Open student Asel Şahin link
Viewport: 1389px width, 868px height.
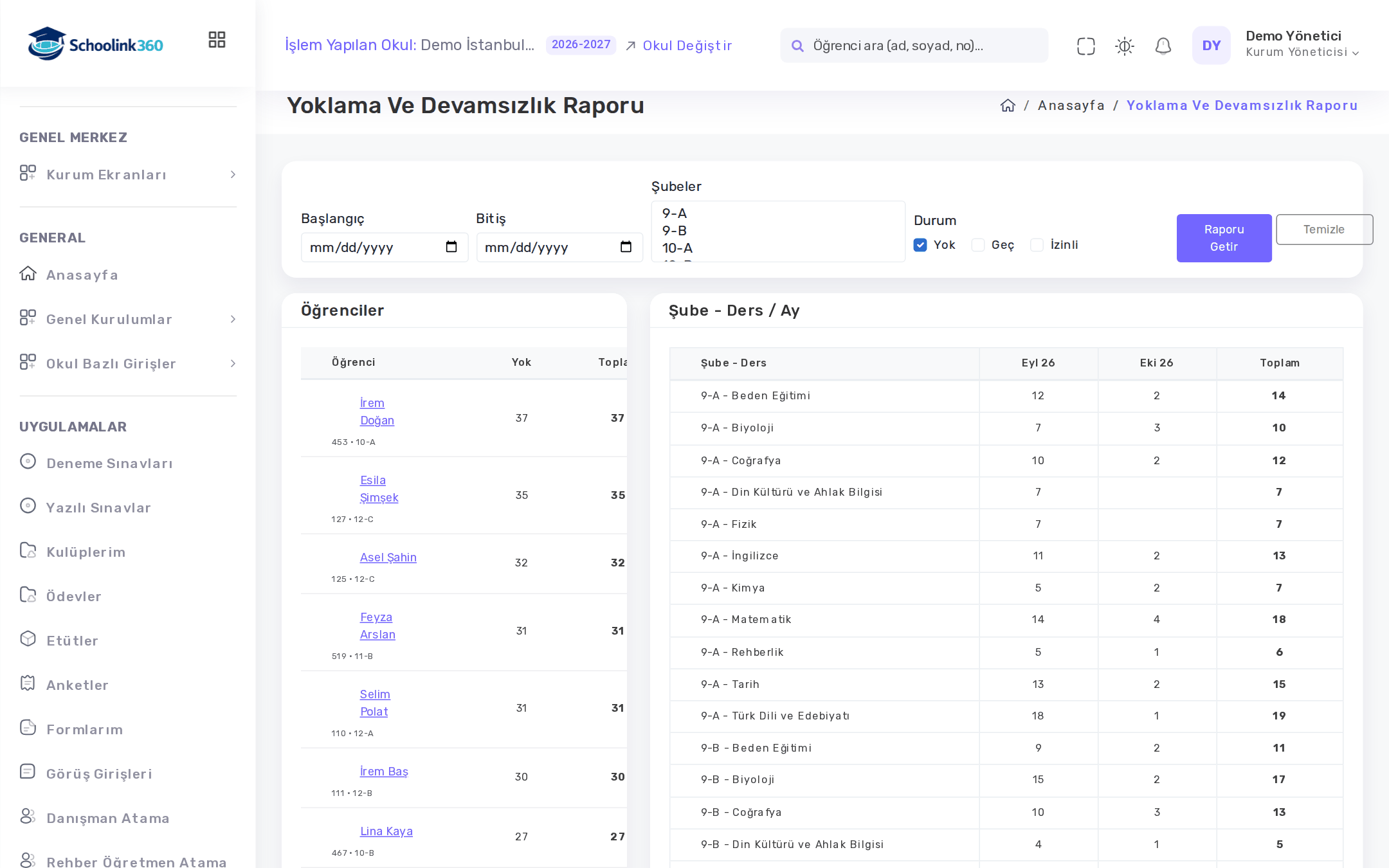(x=388, y=557)
